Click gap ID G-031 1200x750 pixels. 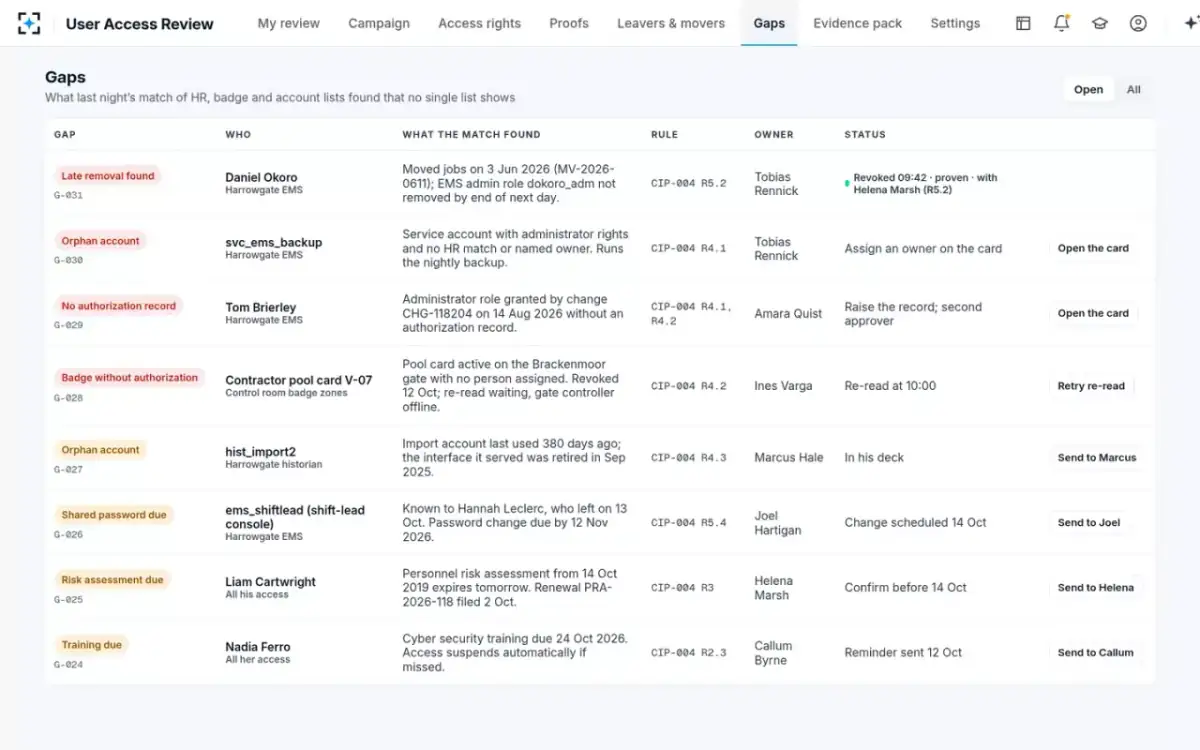(x=68, y=195)
